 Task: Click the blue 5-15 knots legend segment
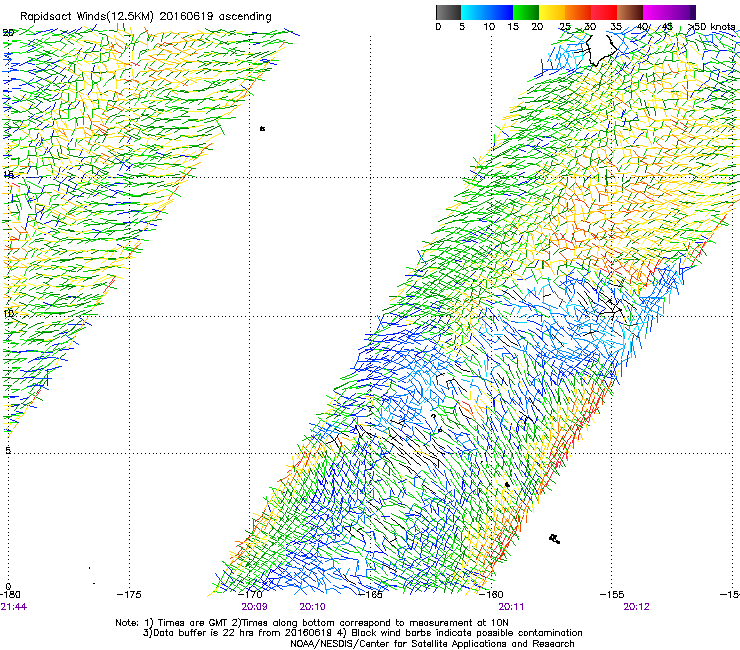(x=487, y=12)
